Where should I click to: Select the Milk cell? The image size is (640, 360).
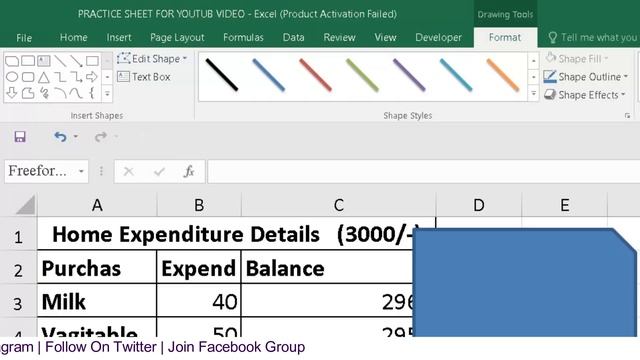(x=97, y=300)
